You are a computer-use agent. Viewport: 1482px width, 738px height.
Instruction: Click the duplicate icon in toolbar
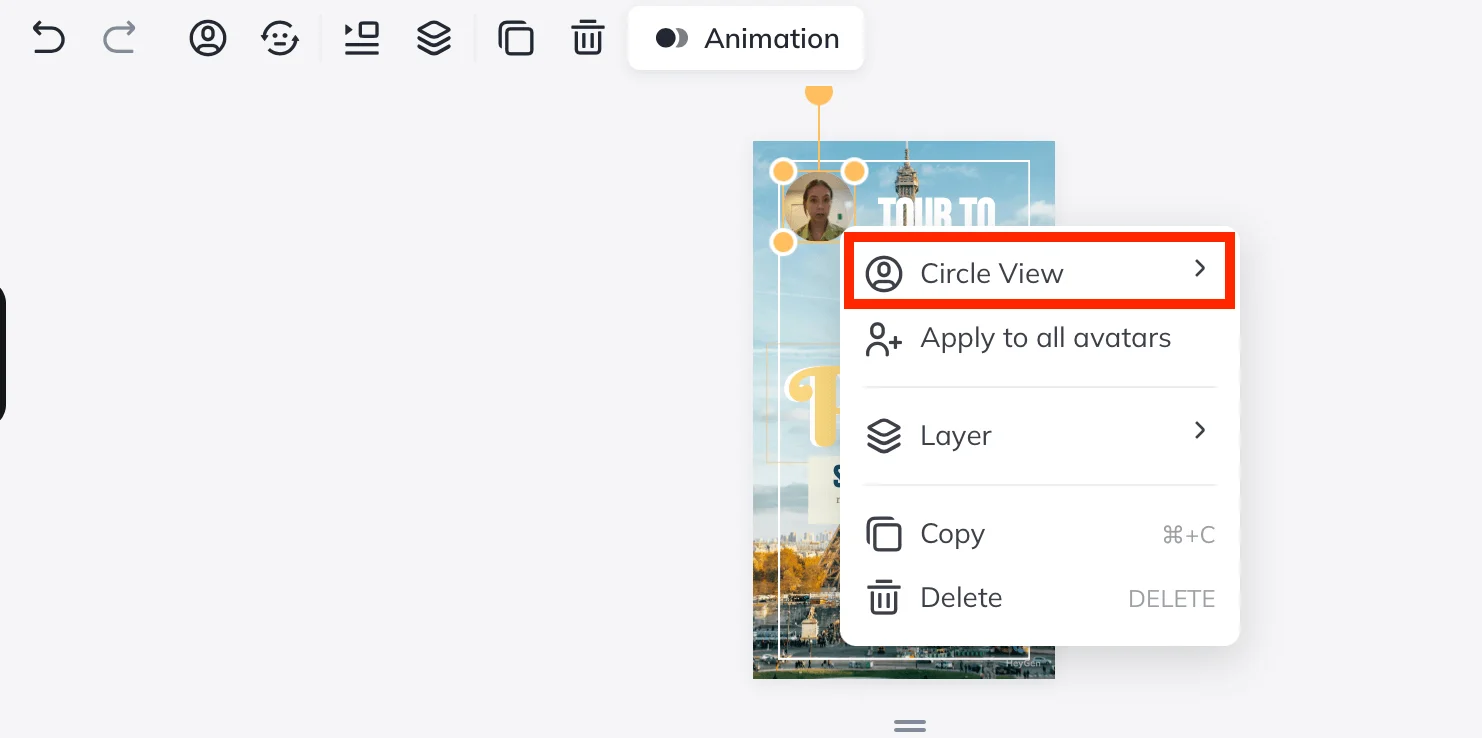tap(516, 39)
